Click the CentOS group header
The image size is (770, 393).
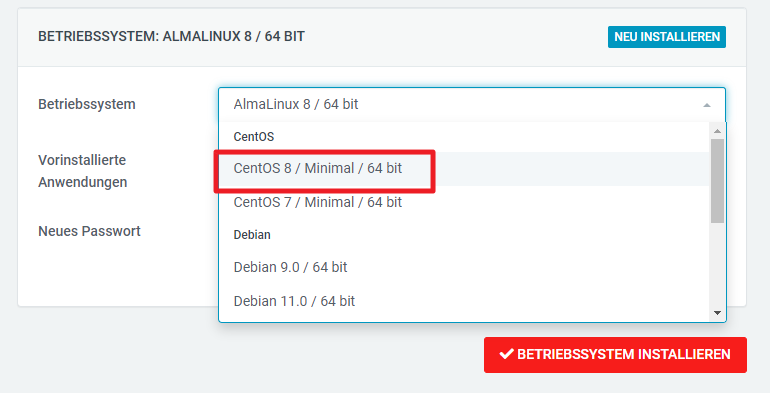pyautogui.click(x=253, y=137)
